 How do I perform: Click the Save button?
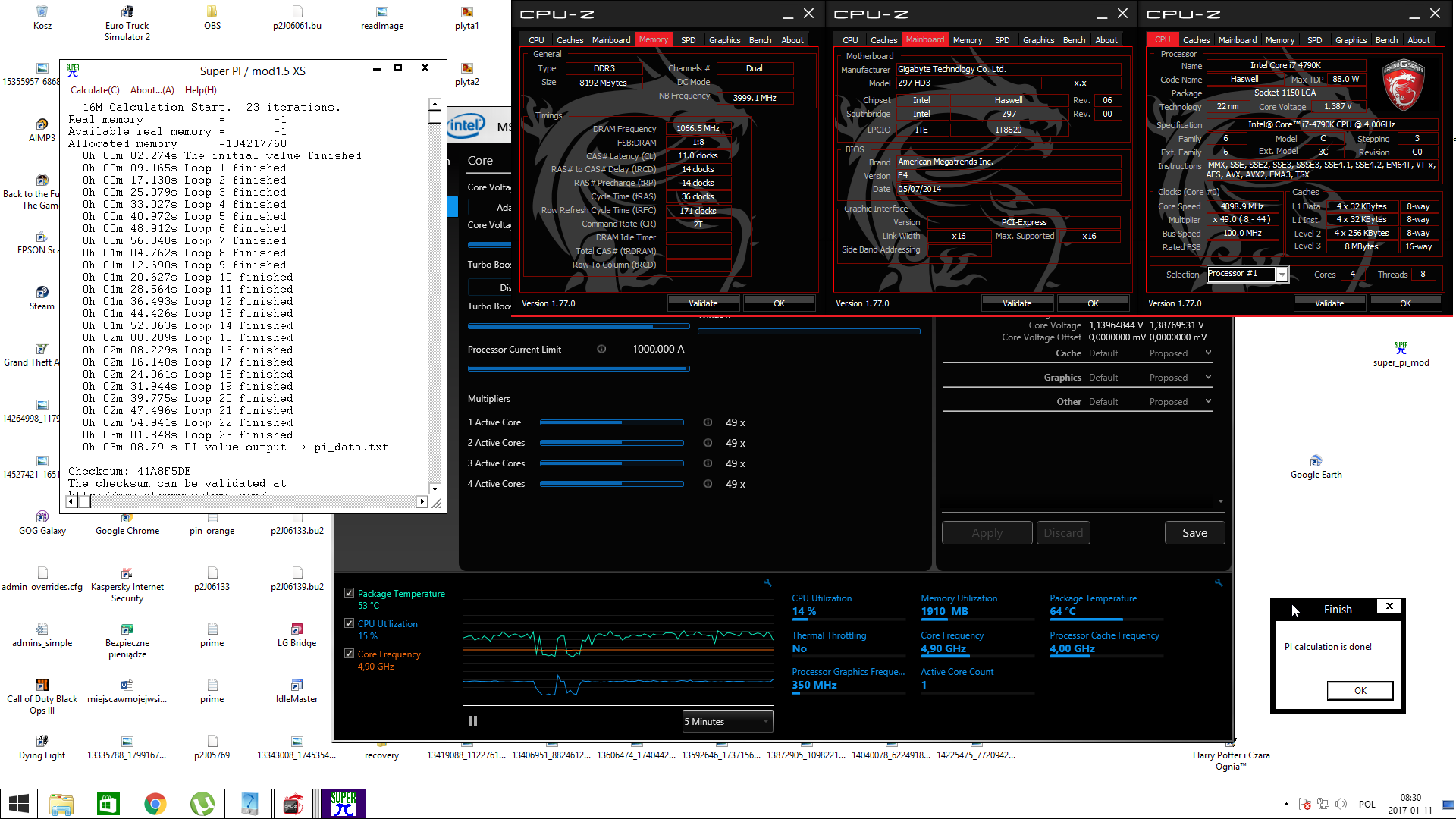coord(1194,533)
